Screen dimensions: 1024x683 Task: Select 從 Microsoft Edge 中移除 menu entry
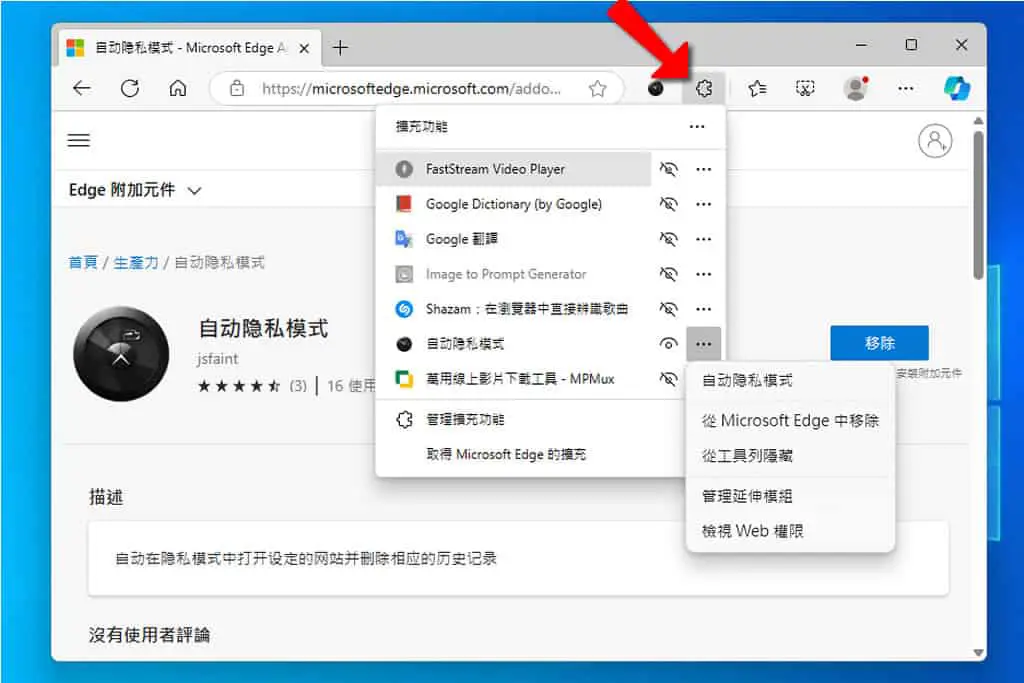790,421
